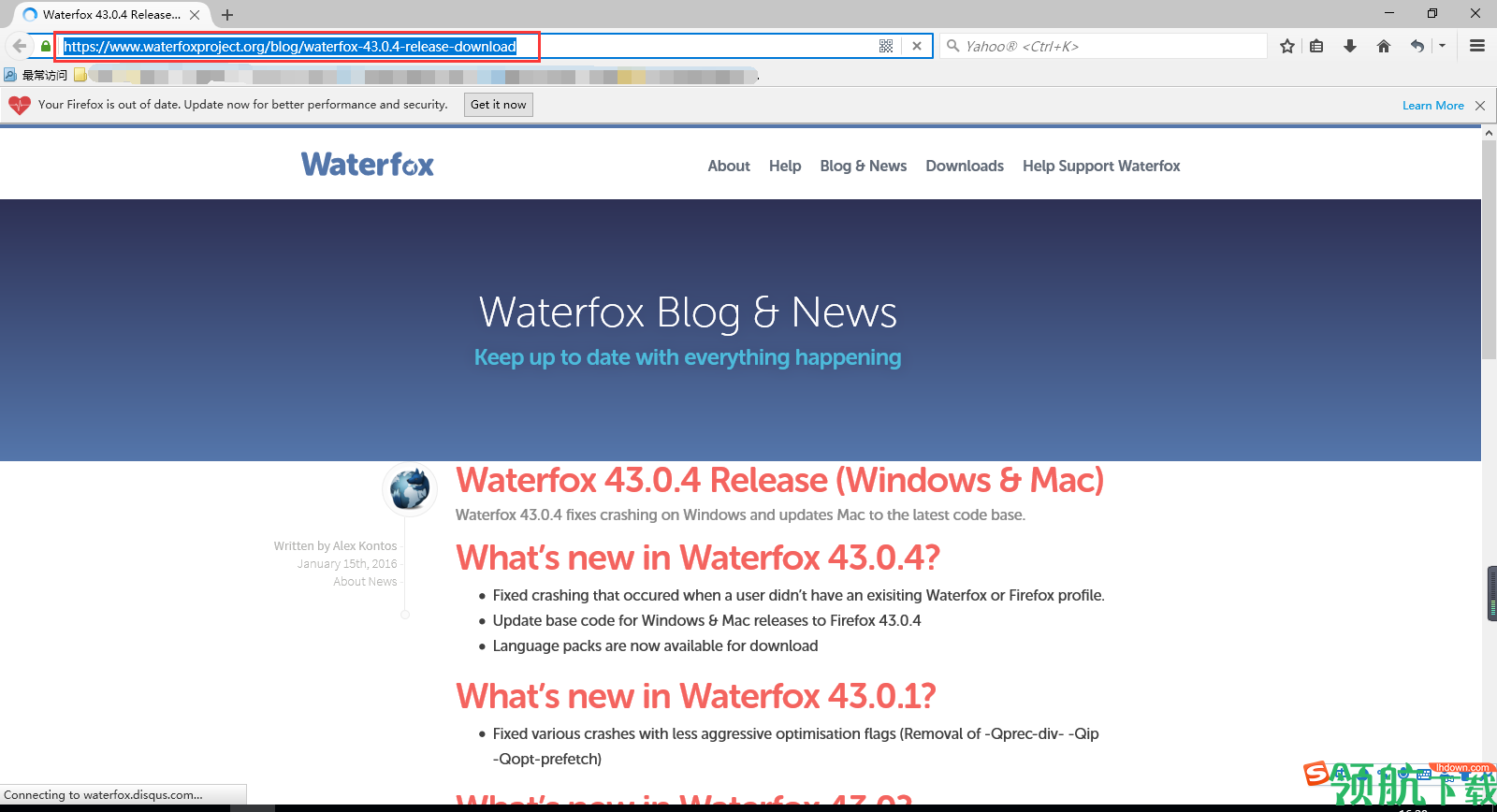The height and width of the screenshot is (812, 1497).
Task: Click the heart icon in update notification
Action: point(20,105)
